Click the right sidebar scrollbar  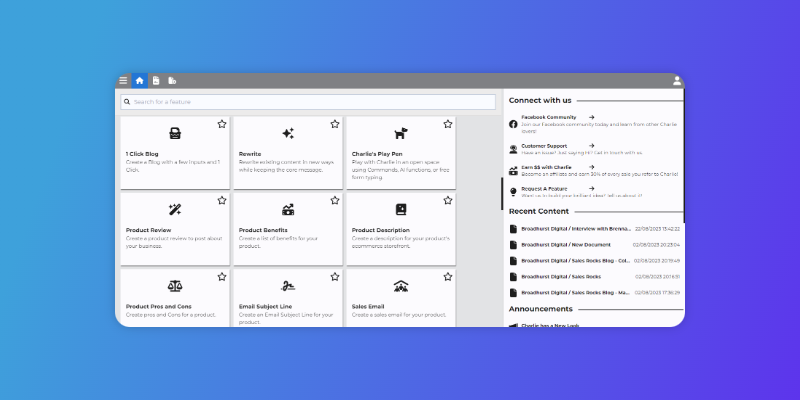(x=684, y=156)
